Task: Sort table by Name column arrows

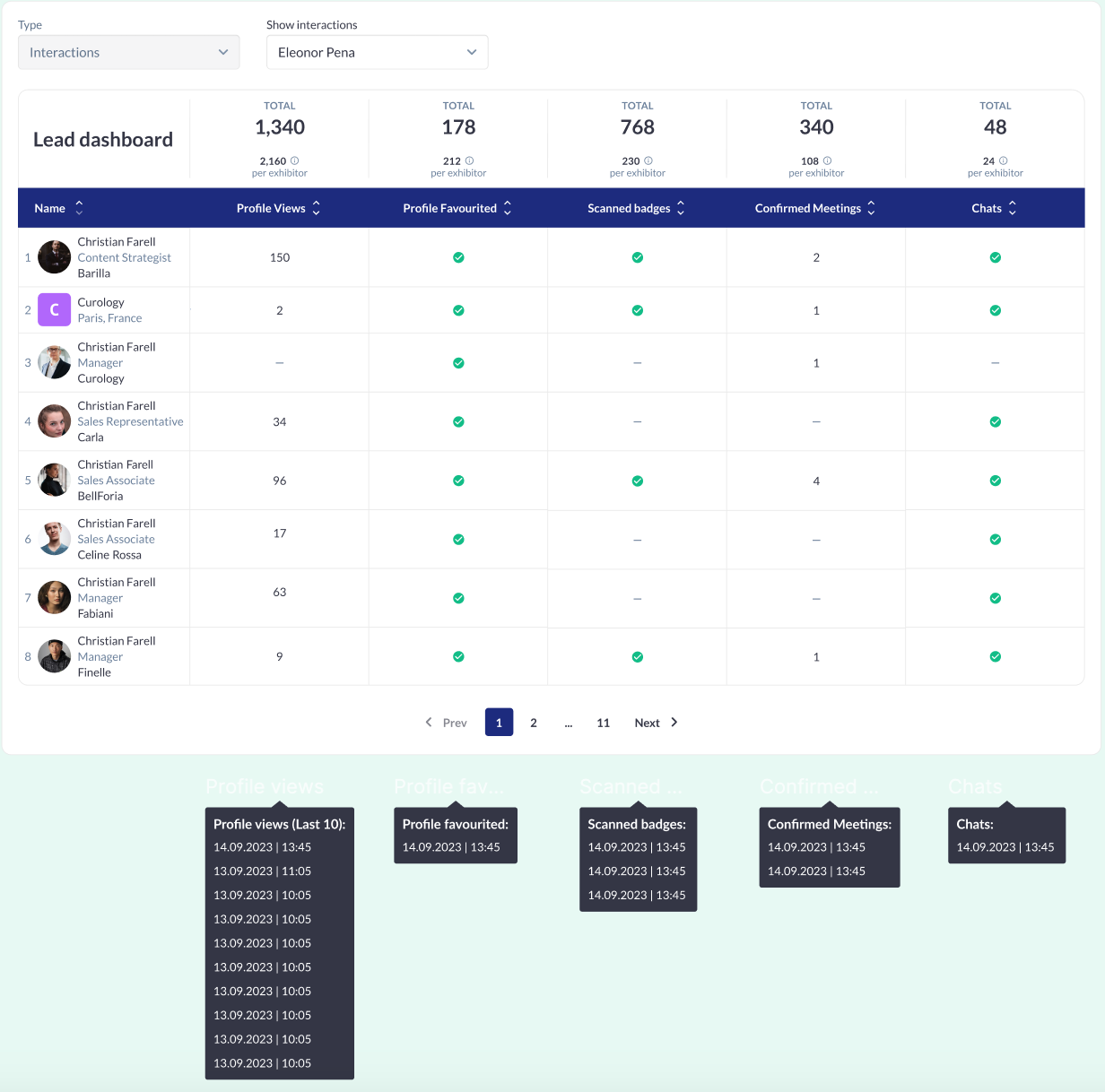Action: click(79, 208)
